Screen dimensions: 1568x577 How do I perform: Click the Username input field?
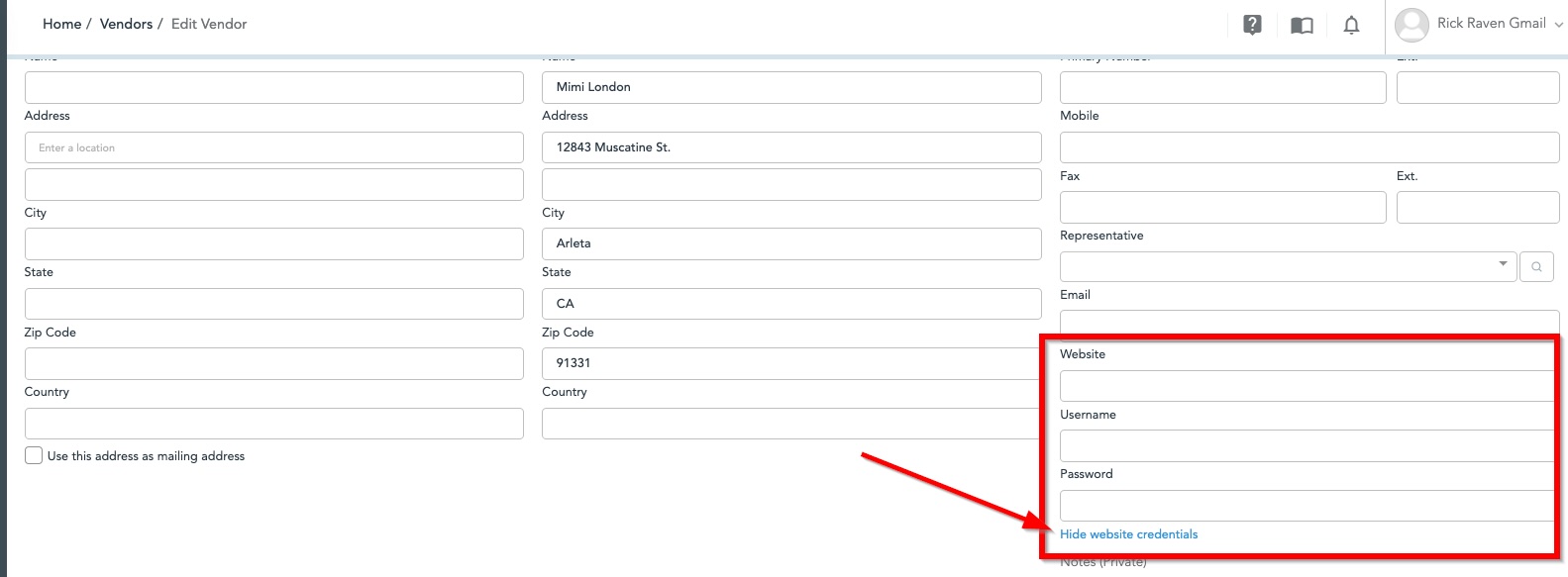coord(1307,445)
